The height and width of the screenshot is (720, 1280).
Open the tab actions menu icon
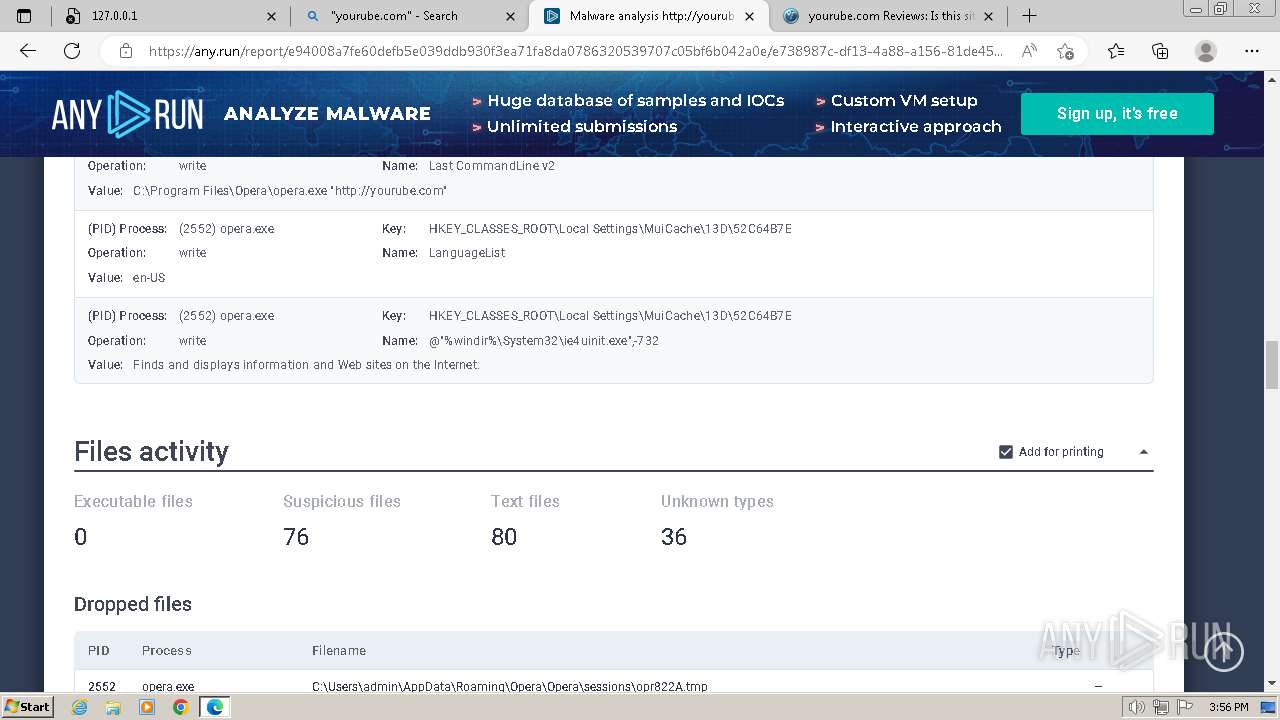tap(24, 16)
